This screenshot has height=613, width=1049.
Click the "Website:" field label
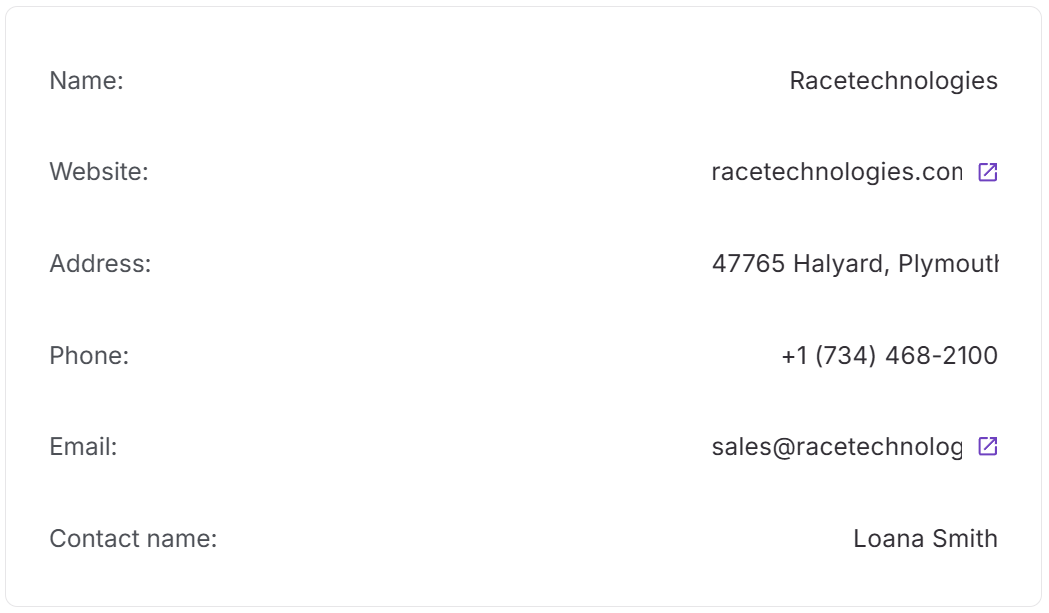(98, 172)
